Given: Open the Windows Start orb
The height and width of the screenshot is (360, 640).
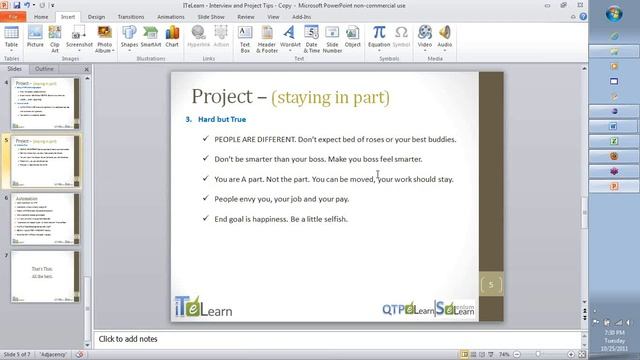Looking at the screenshot, I should coord(614,14).
